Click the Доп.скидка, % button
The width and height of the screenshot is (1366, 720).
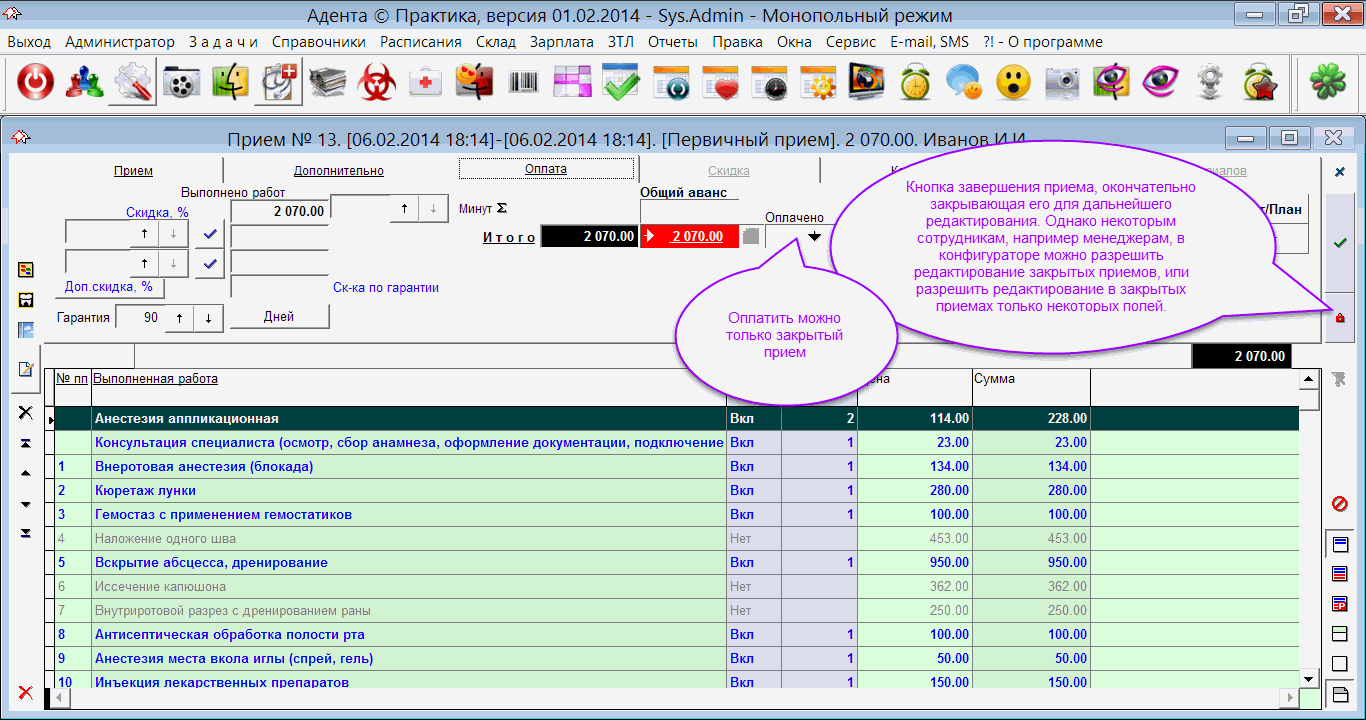(109, 287)
